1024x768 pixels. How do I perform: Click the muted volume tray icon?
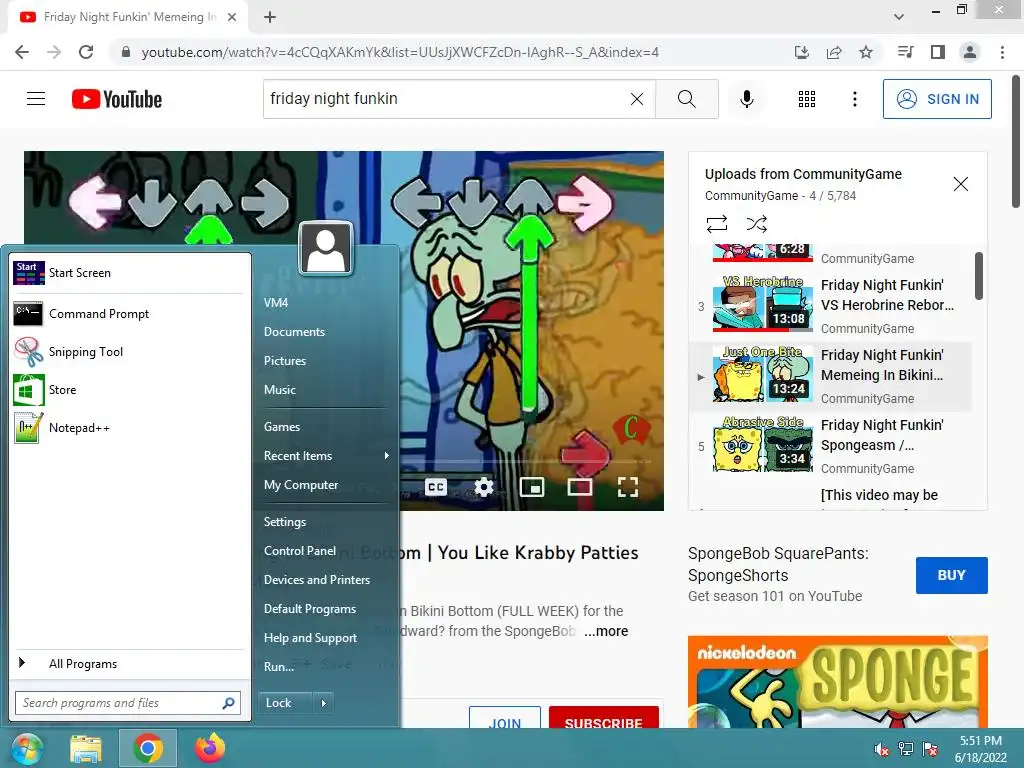[x=882, y=749]
